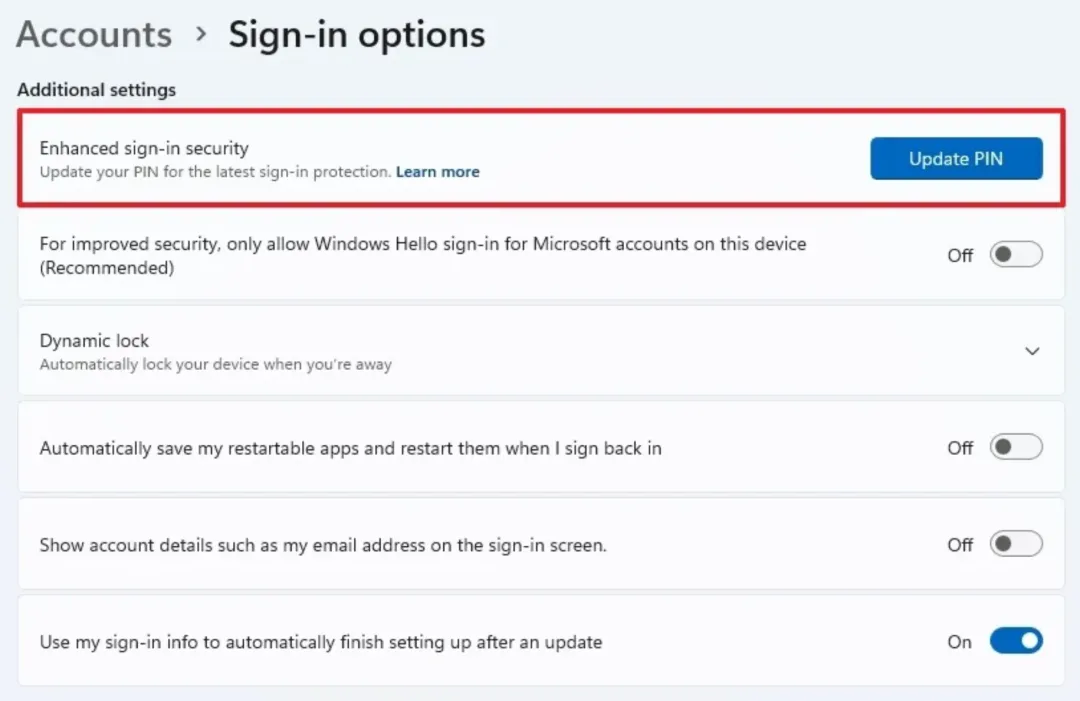This screenshot has height=701, width=1080.
Task: Click the Off label beside Windows Hello toggle
Action: coord(960,255)
